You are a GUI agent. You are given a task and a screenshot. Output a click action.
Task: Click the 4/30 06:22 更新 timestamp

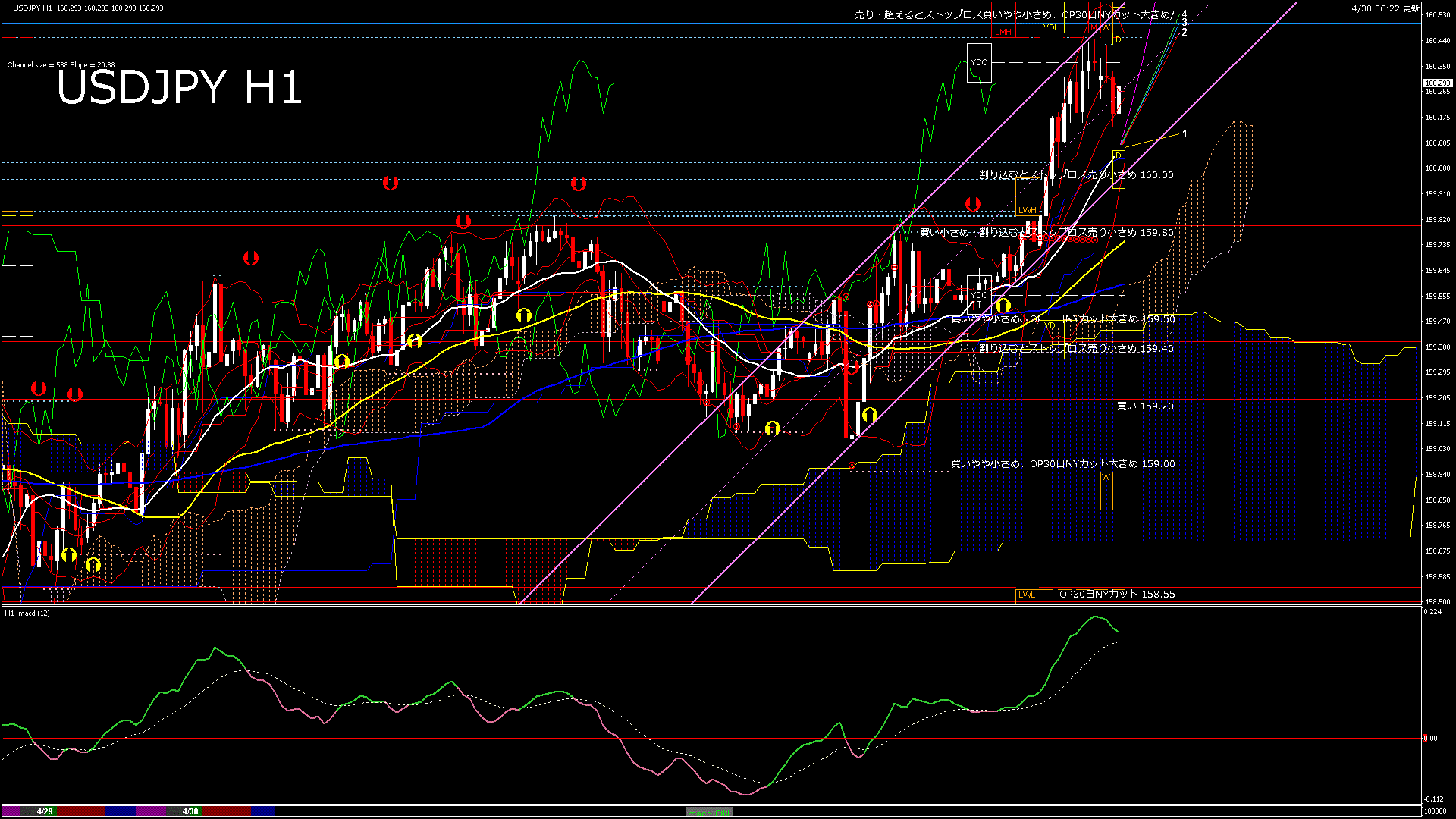click(1385, 8)
